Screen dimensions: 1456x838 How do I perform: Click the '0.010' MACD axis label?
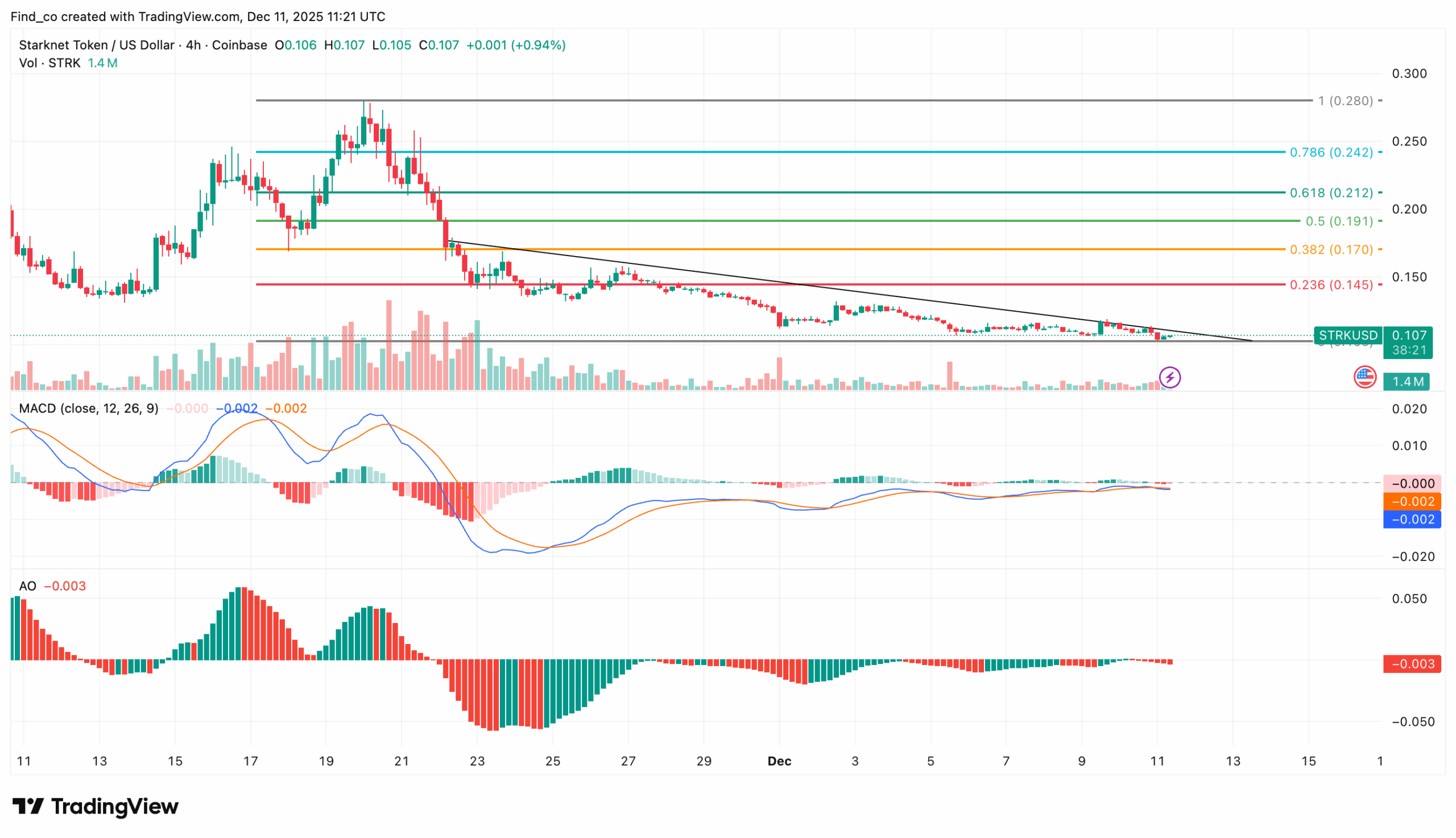(x=1409, y=445)
